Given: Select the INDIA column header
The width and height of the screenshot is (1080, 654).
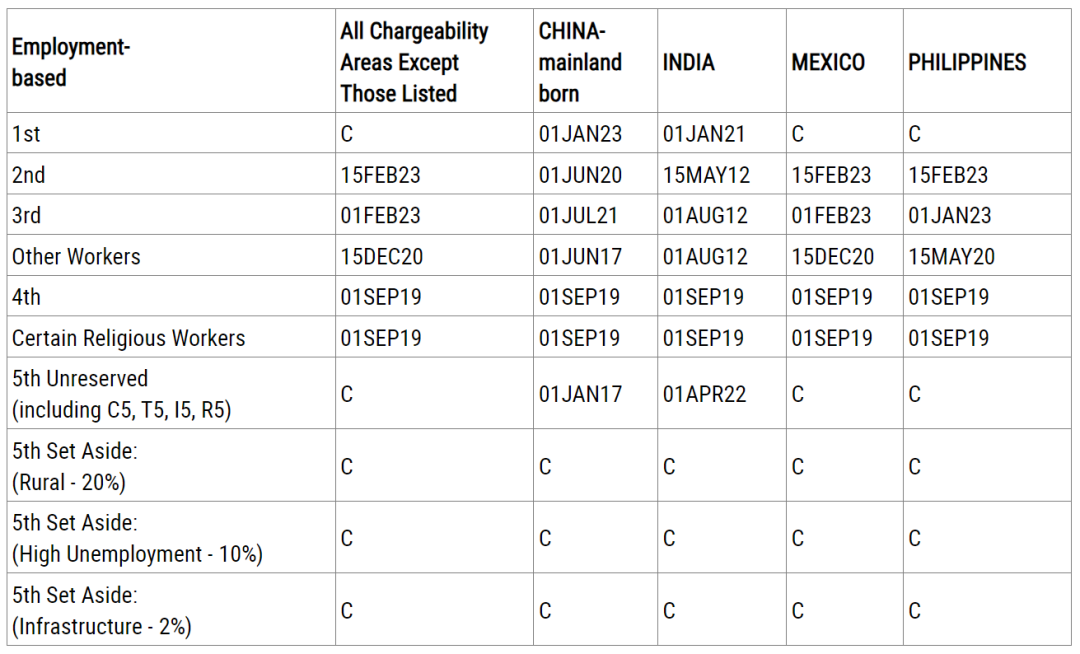Looking at the screenshot, I should (x=688, y=63).
